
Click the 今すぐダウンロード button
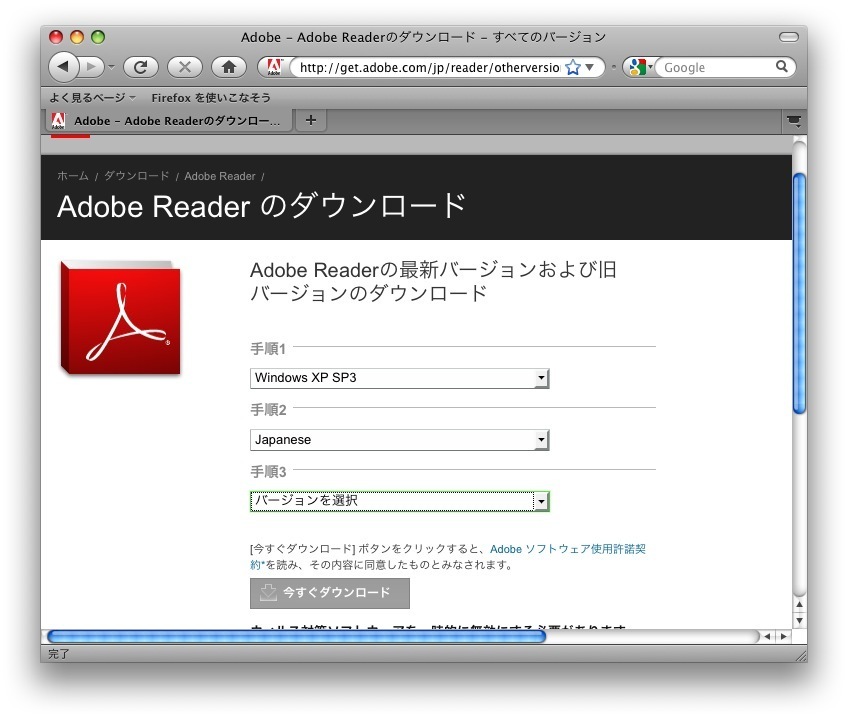tap(330, 593)
